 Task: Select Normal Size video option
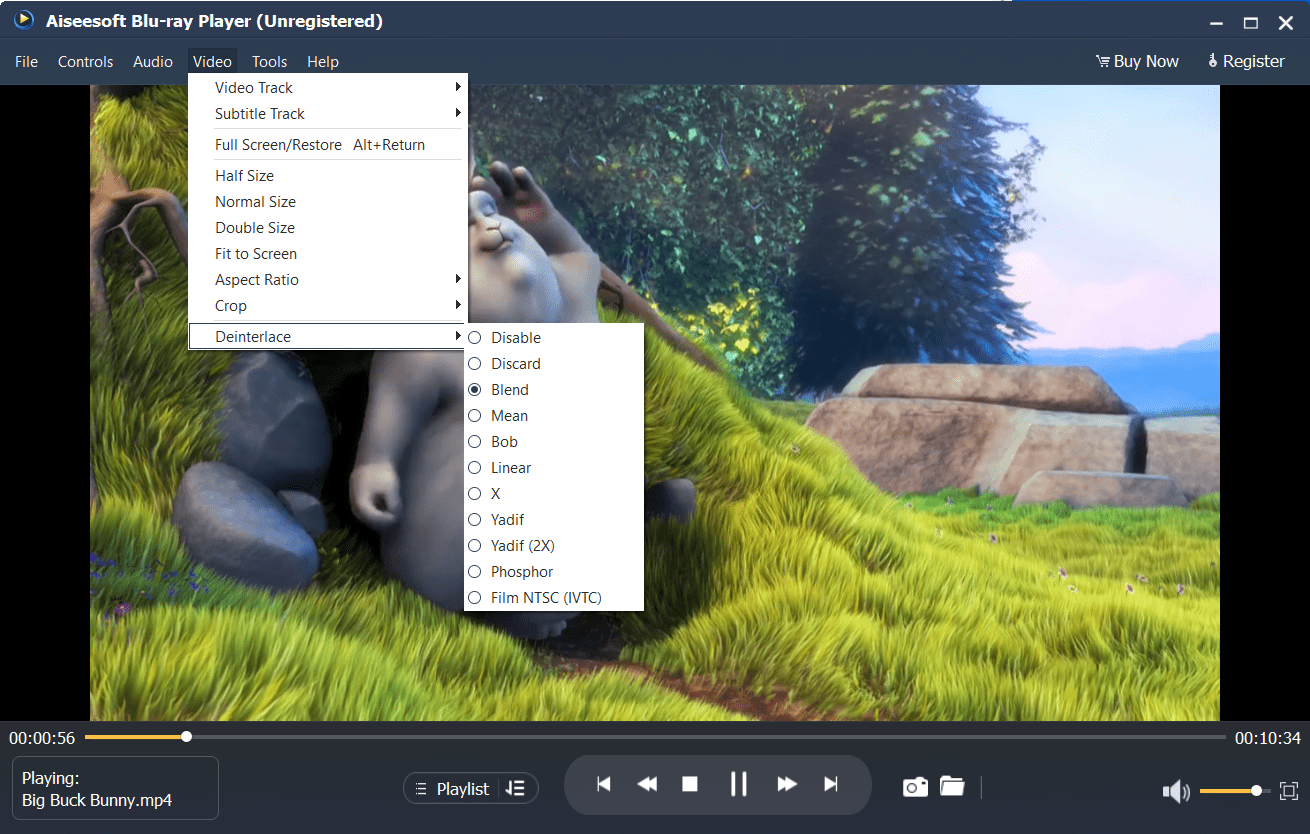click(328, 202)
